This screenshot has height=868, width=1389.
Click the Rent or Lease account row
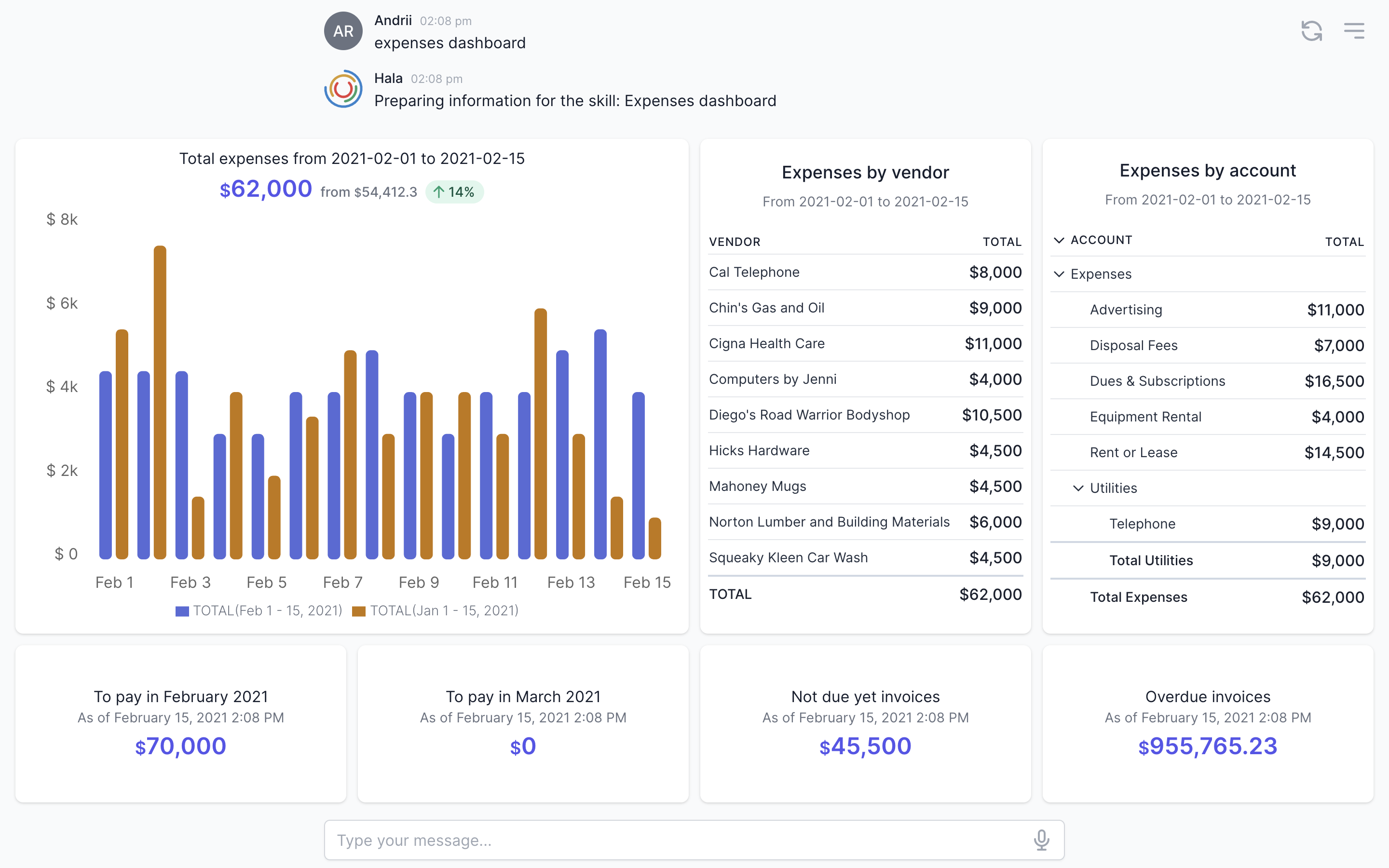1208,452
